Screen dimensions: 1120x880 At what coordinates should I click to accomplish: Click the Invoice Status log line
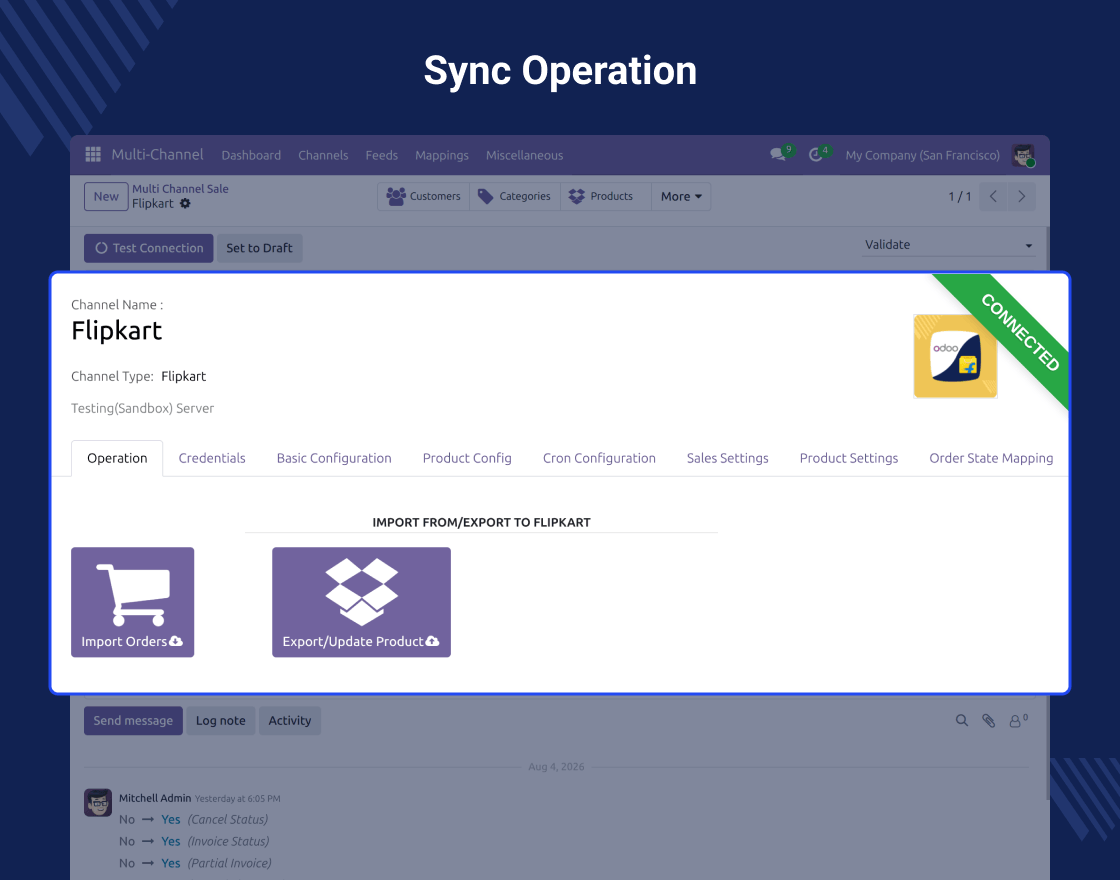coord(194,841)
